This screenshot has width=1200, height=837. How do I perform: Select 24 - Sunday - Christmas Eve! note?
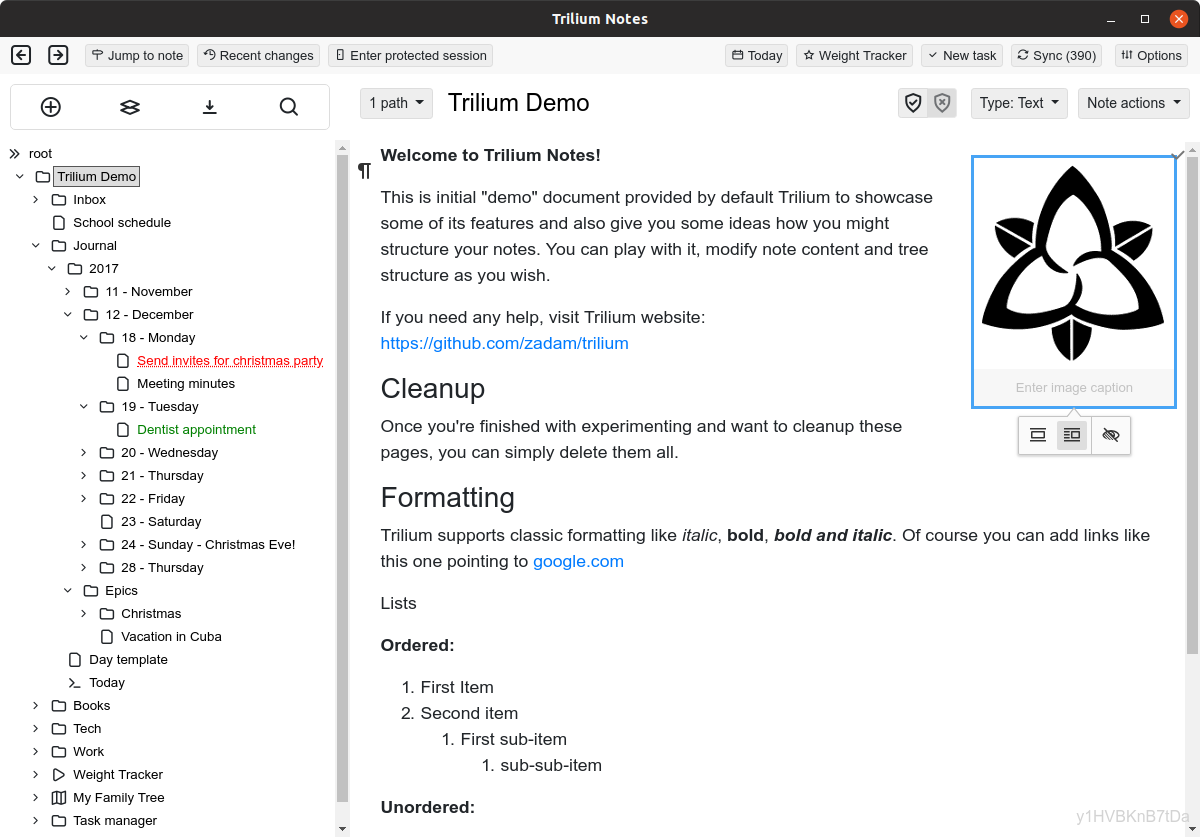208,545
